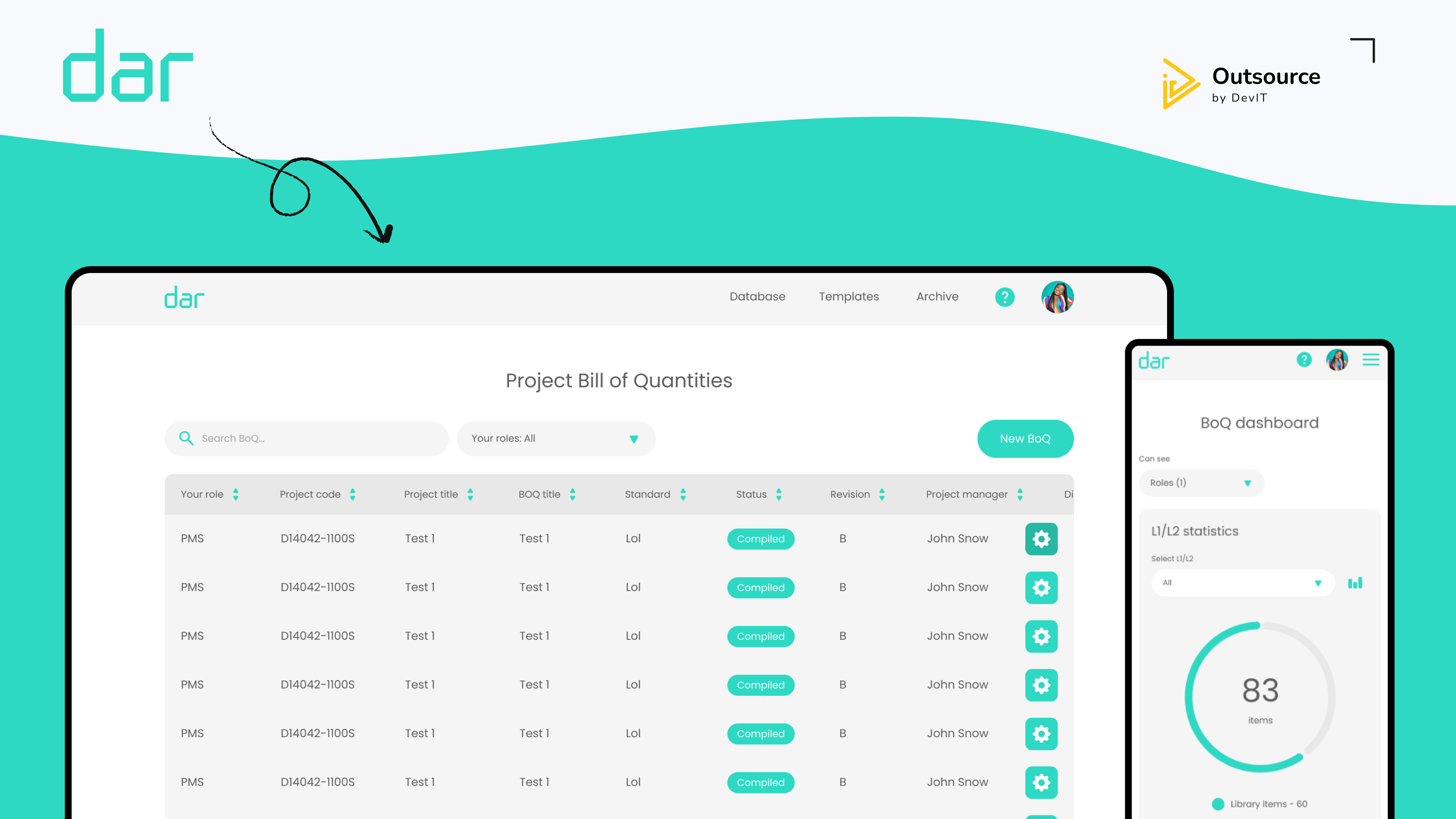Open Database menu item
Viewport: 1456px width, 819px height.
point(758,296)
